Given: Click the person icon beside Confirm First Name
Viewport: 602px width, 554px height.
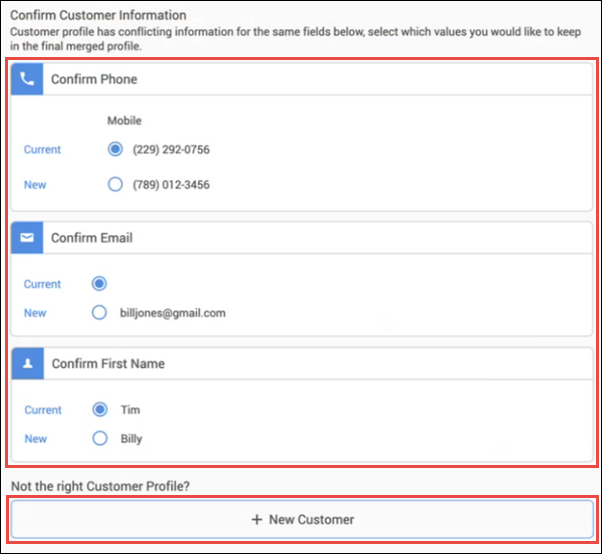Looking at the screenshot, I should click(28, 364).
